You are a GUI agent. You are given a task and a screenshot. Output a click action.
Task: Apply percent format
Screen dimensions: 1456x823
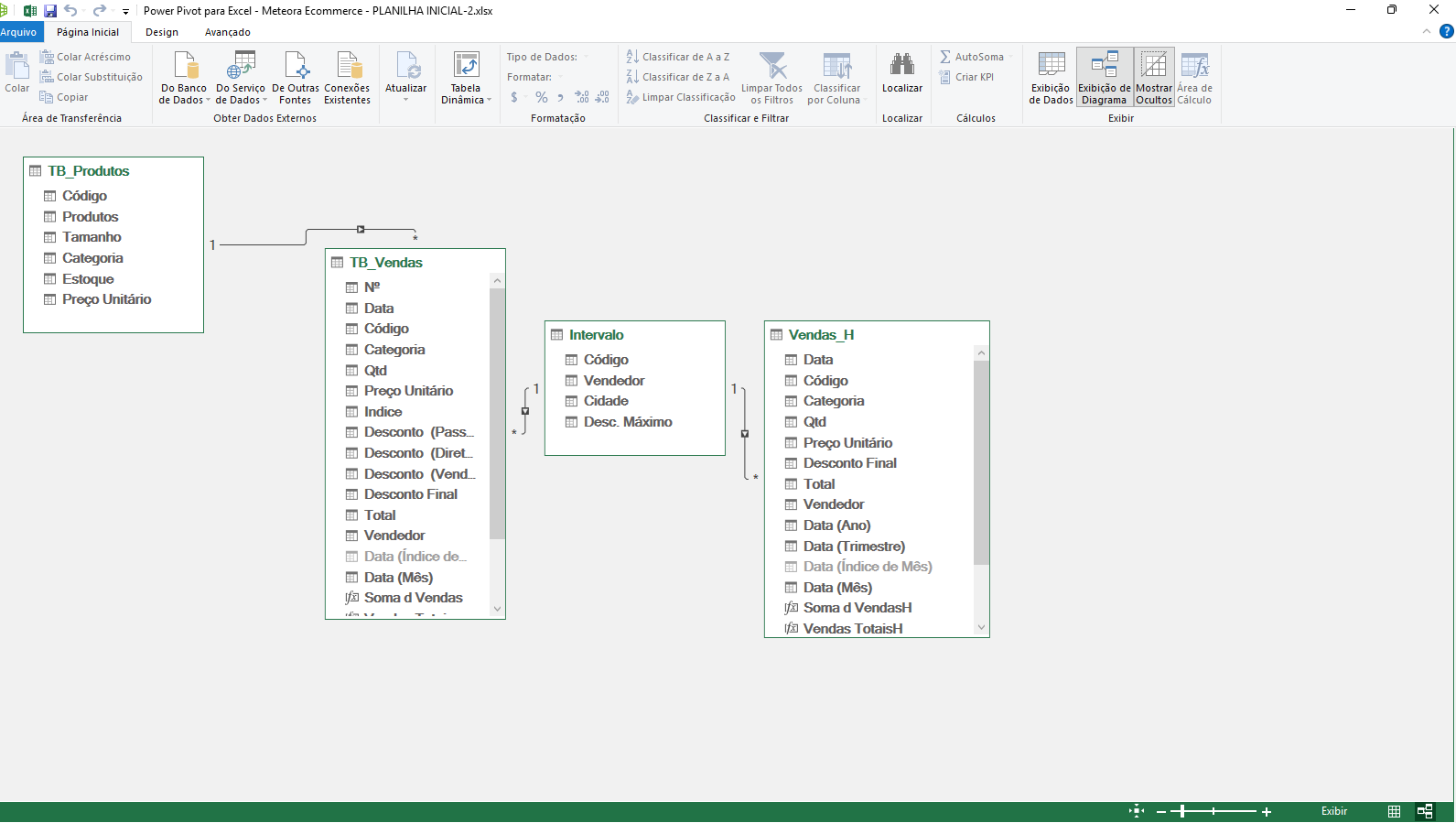pyautogui.click(x=541, y=97)
